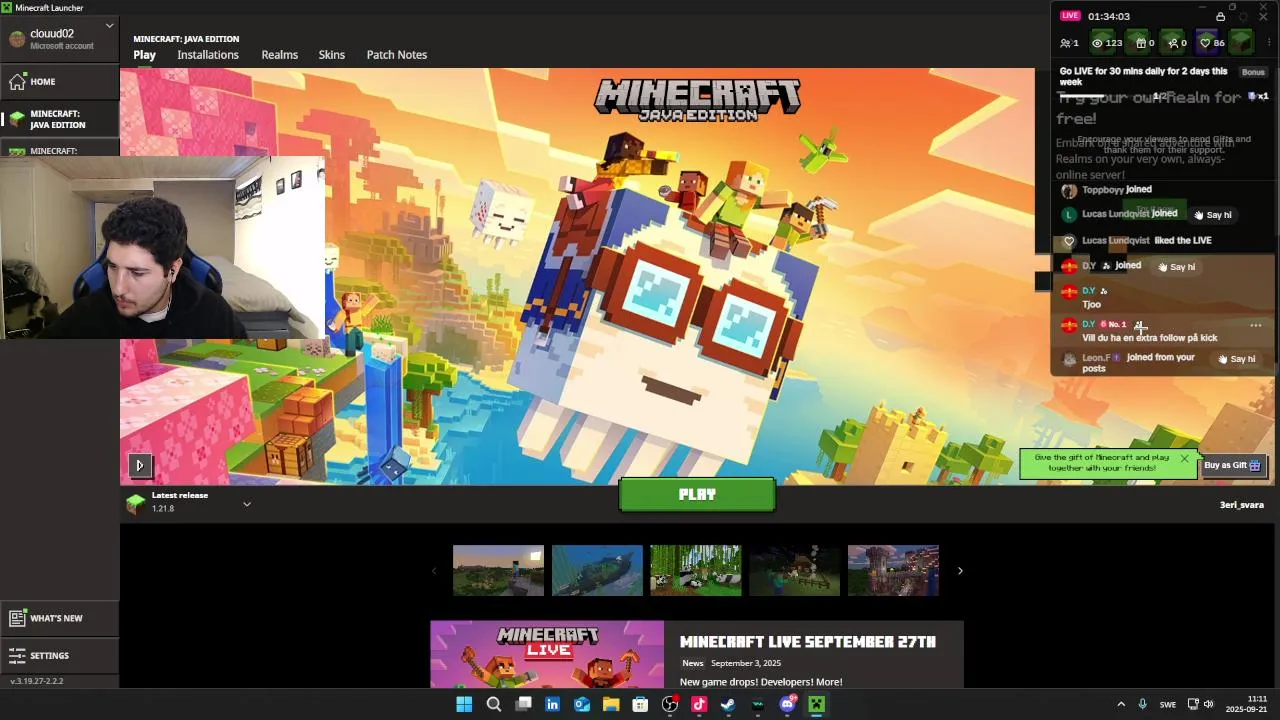1280x720 pixels.
Task: Open What's New in the sidebar
Action: pyautogui.click(x=59, y=618)
